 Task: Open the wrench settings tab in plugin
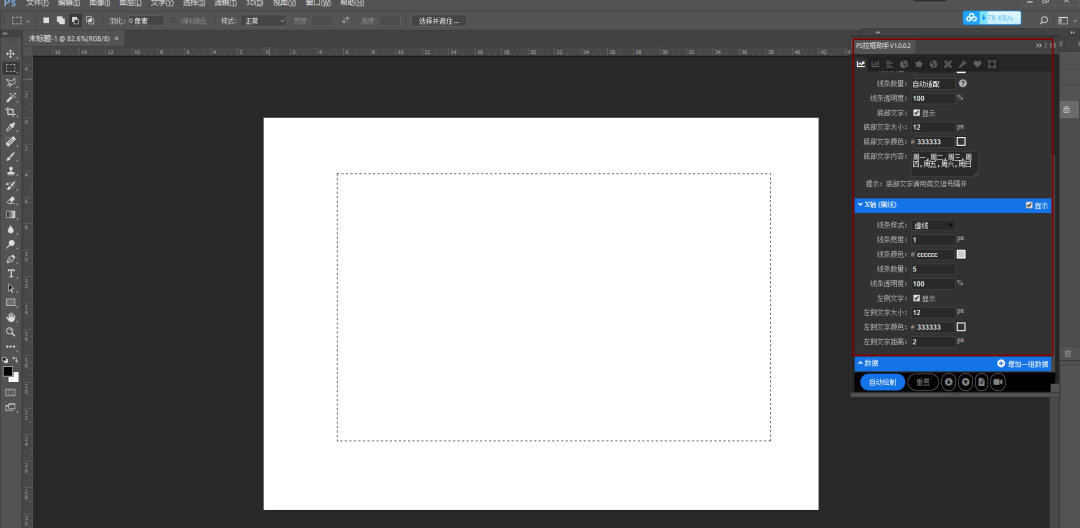963,65
